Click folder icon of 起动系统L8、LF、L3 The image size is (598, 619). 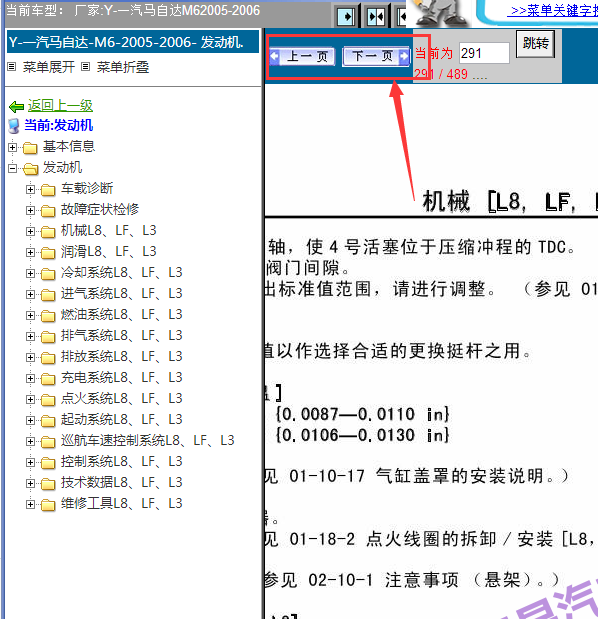click(48, 421)
